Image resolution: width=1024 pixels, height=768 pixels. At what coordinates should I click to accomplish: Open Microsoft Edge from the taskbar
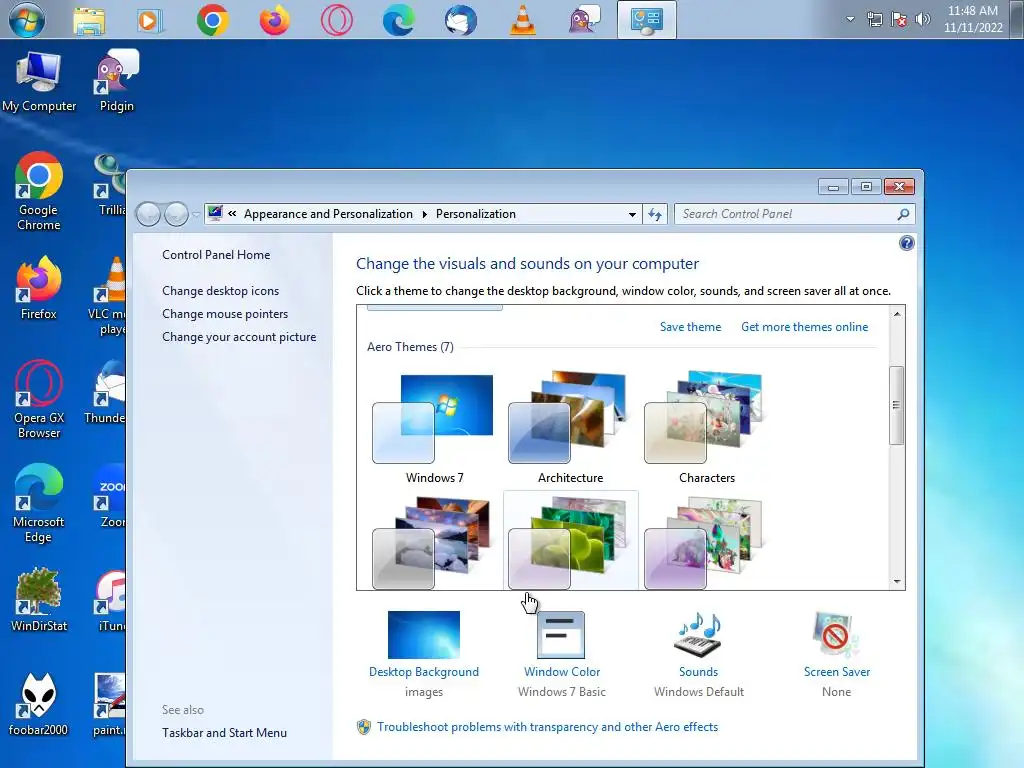click(398, 20)
